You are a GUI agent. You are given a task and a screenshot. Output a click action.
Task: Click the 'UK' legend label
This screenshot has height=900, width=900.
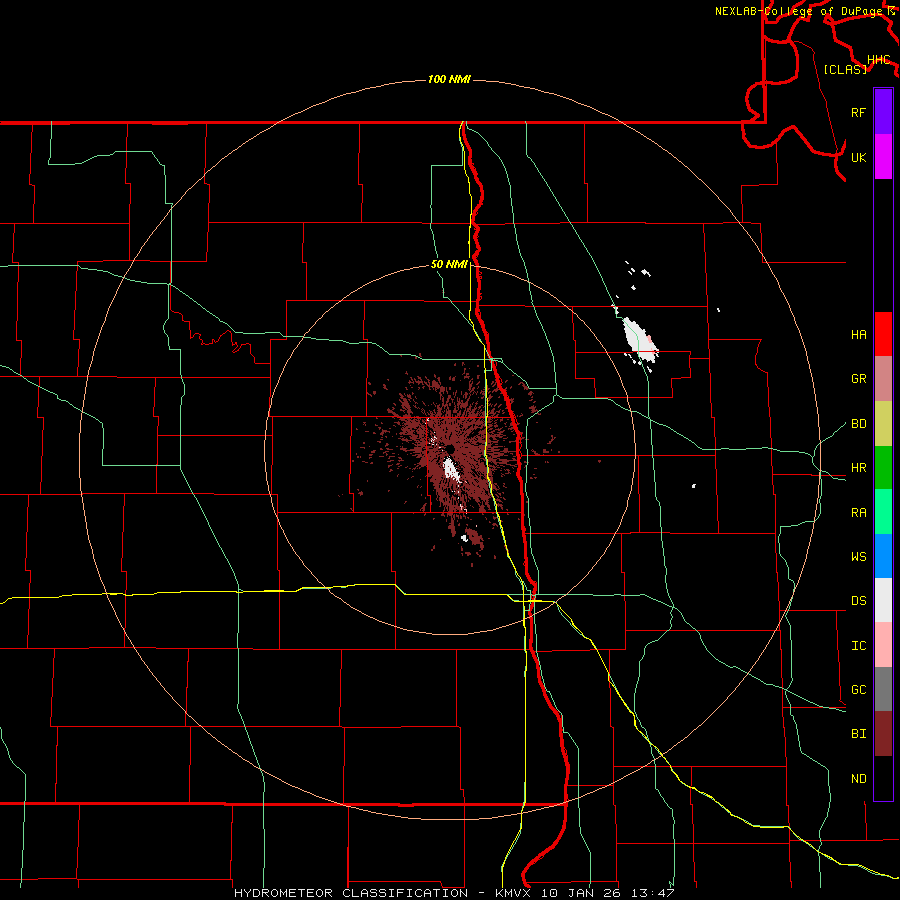point(858,157)
